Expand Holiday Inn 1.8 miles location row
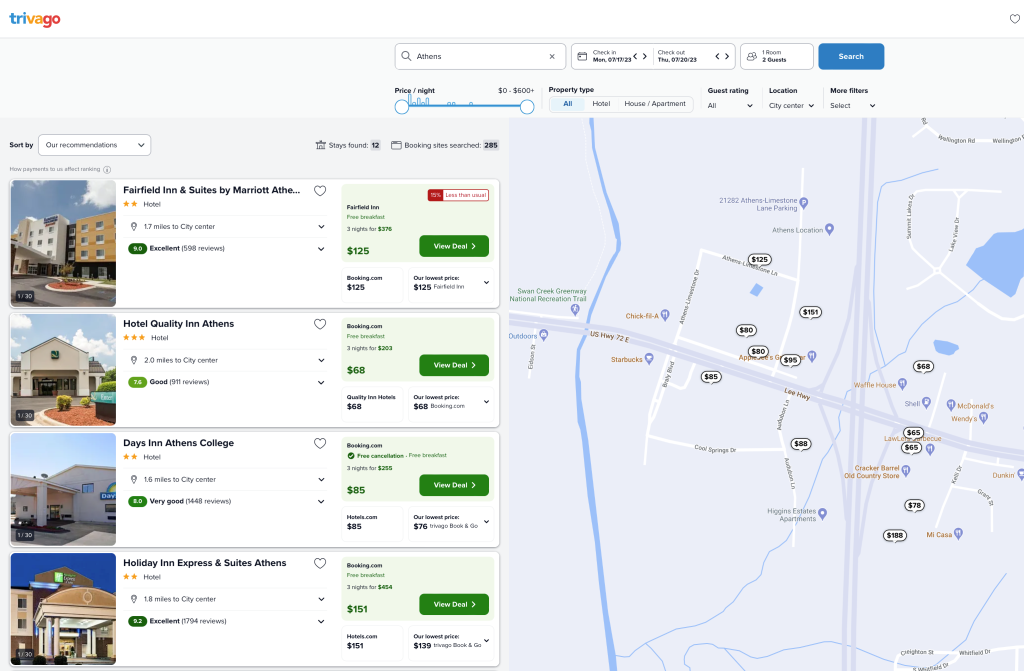Viewport: 1024px width, 671px height. tap(226, 599)
